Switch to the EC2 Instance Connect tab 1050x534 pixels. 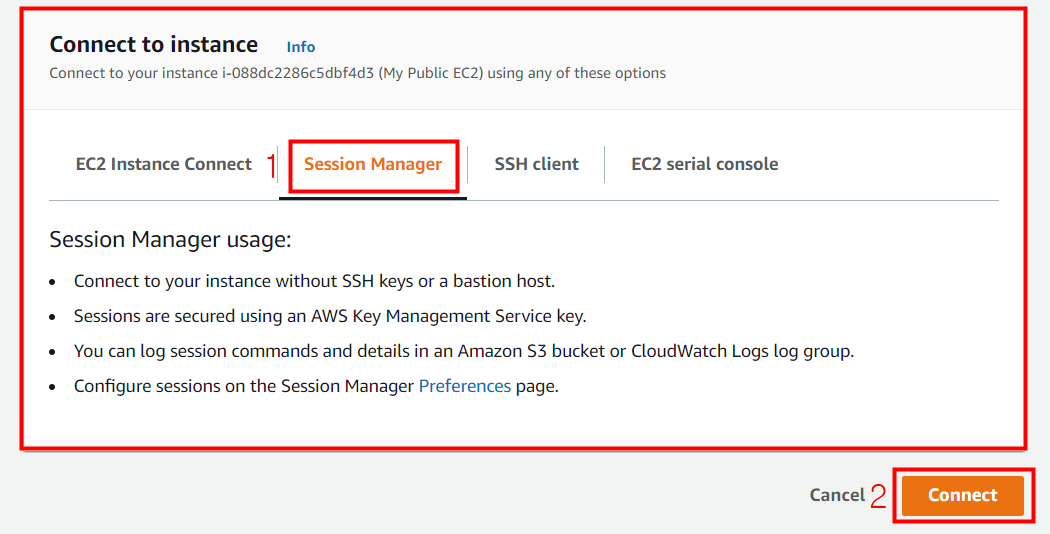coord(163,164)
